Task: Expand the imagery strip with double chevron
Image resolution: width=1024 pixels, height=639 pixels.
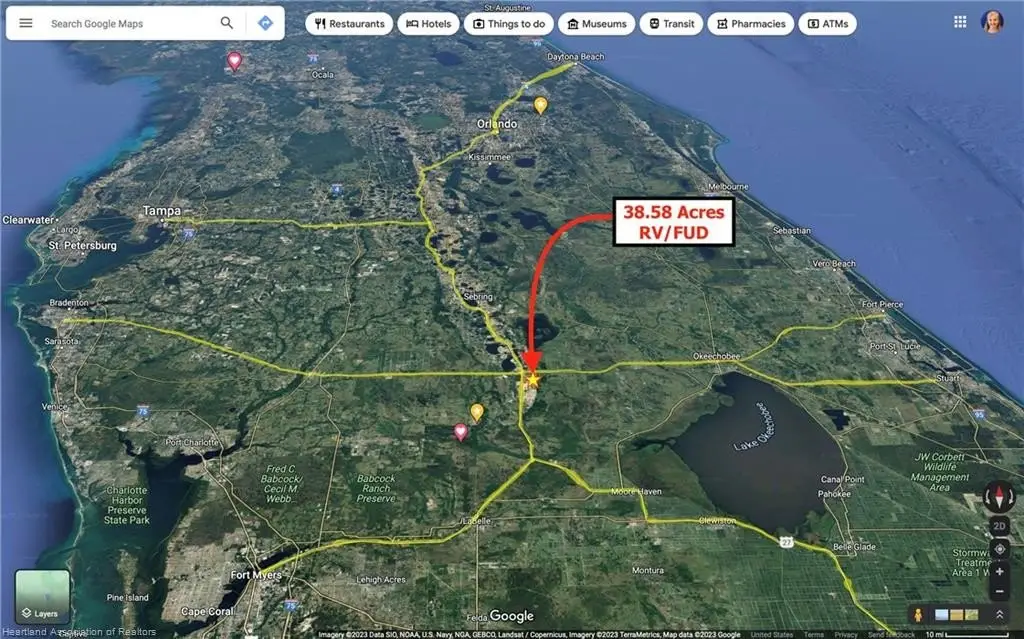Action: [999, 615]
